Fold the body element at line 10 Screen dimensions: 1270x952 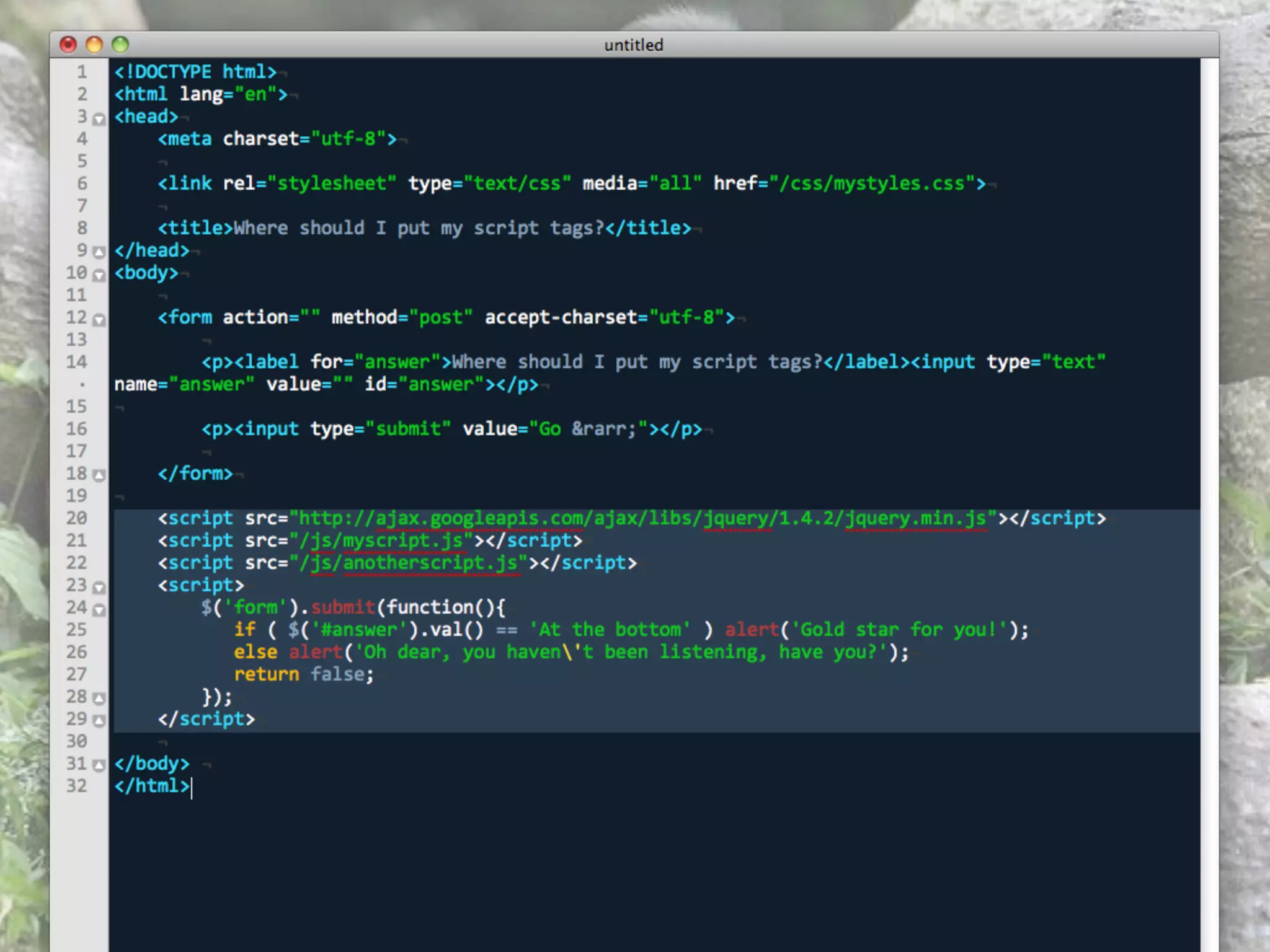point(99,275)
